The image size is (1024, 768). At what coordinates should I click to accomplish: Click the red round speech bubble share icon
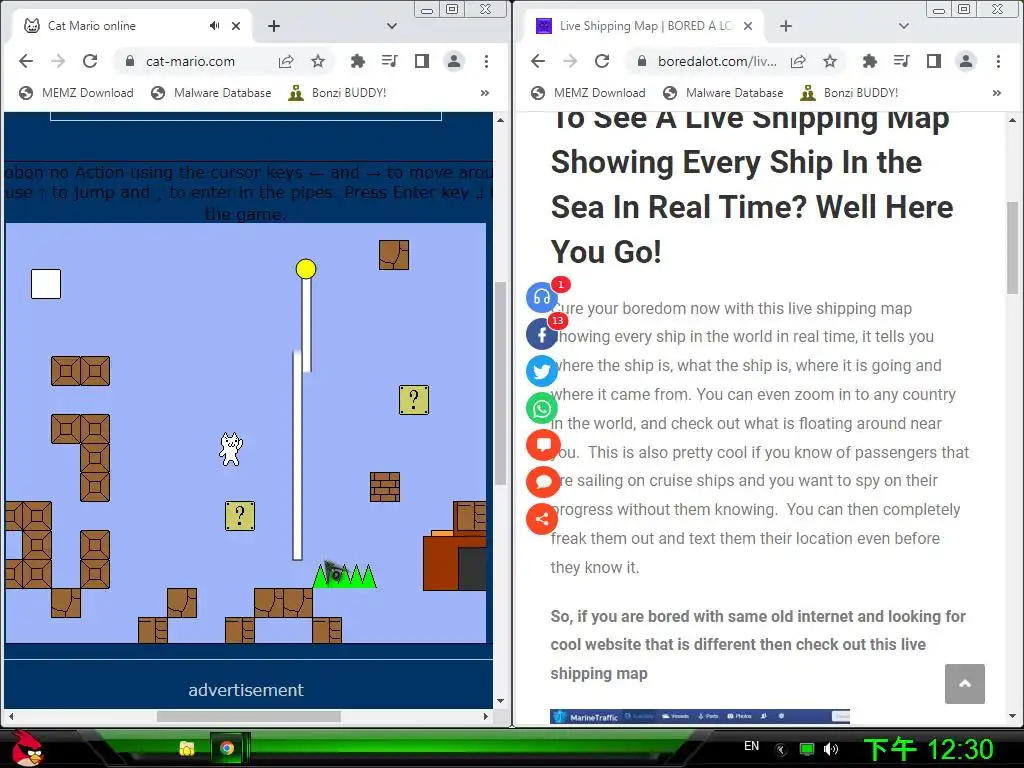point(542,483)
